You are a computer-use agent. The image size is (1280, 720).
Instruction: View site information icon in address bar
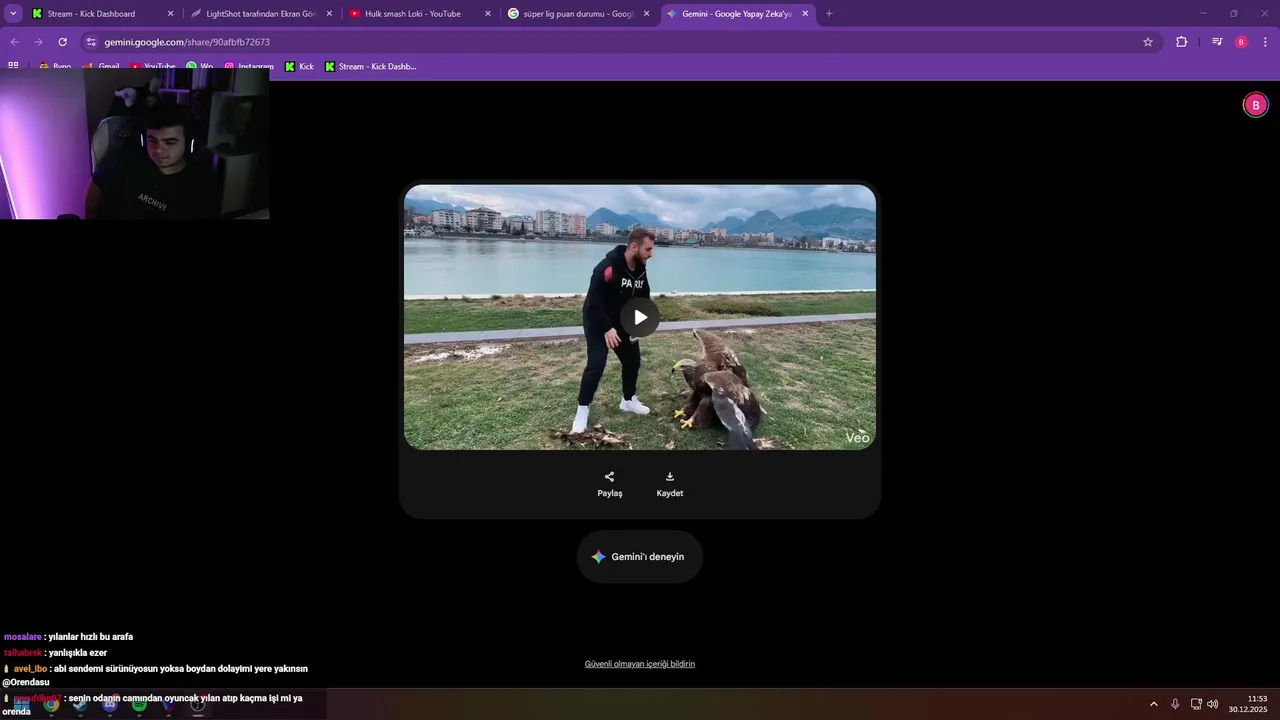click(91, 42)
